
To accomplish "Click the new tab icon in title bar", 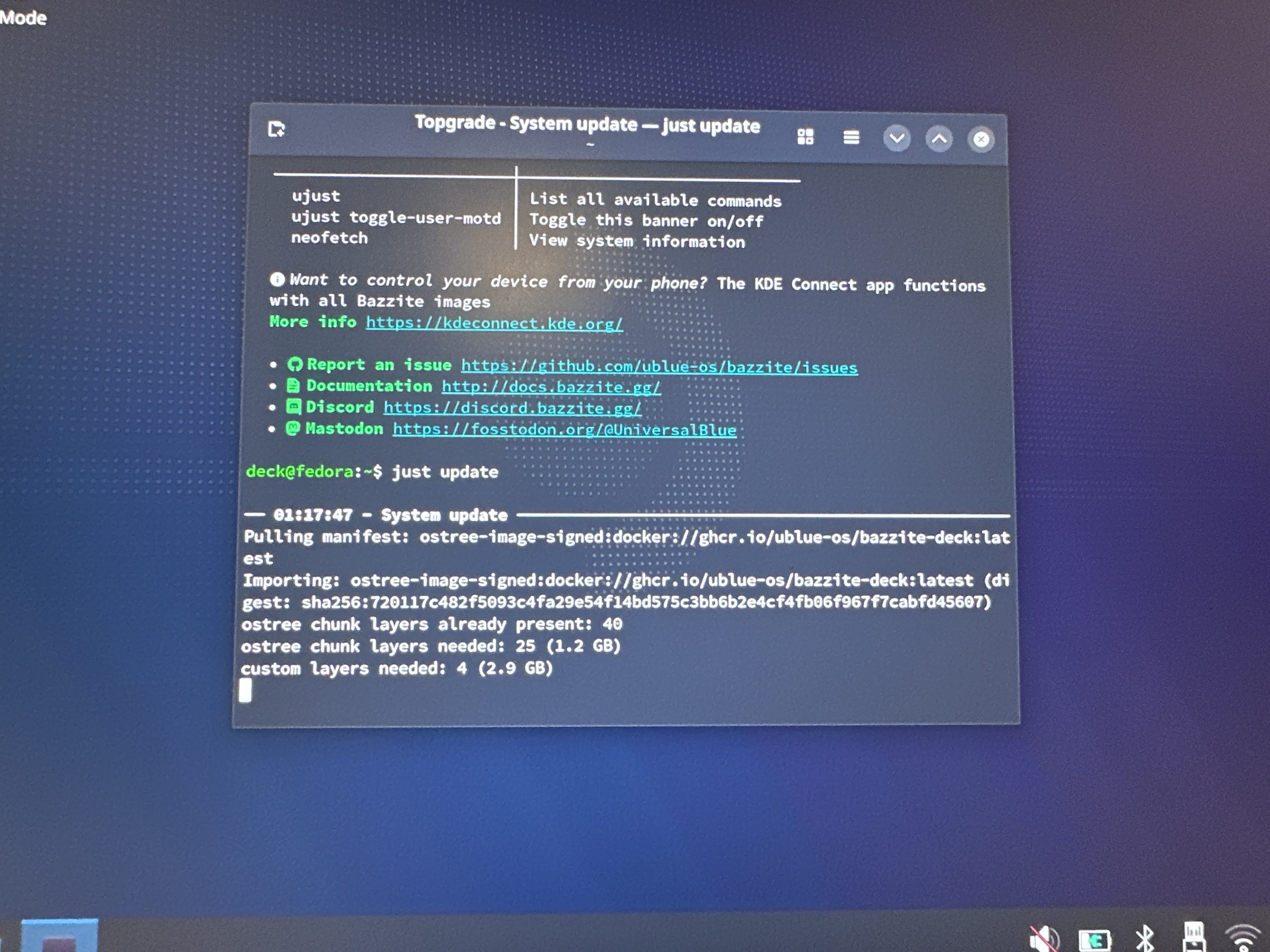I will click(x=276, y=129).
